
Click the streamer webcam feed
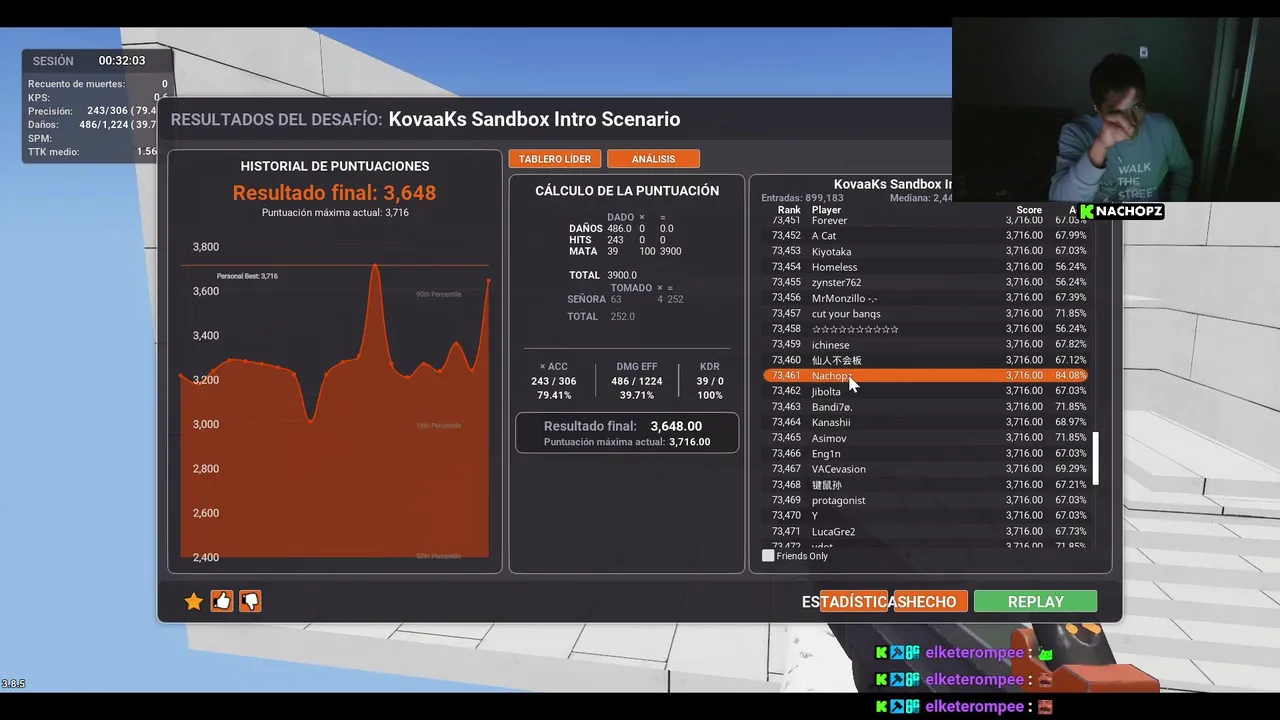(x=1114, y=107)
